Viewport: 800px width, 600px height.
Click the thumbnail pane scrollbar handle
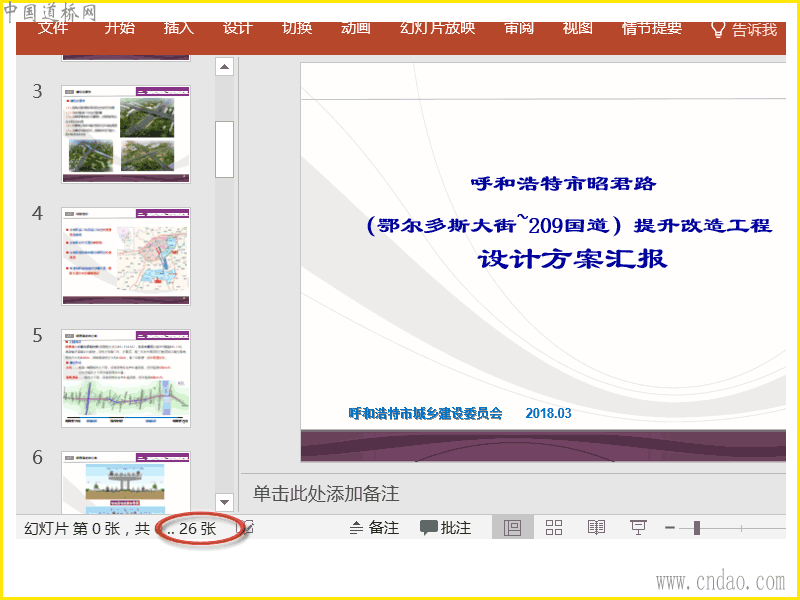224,149
